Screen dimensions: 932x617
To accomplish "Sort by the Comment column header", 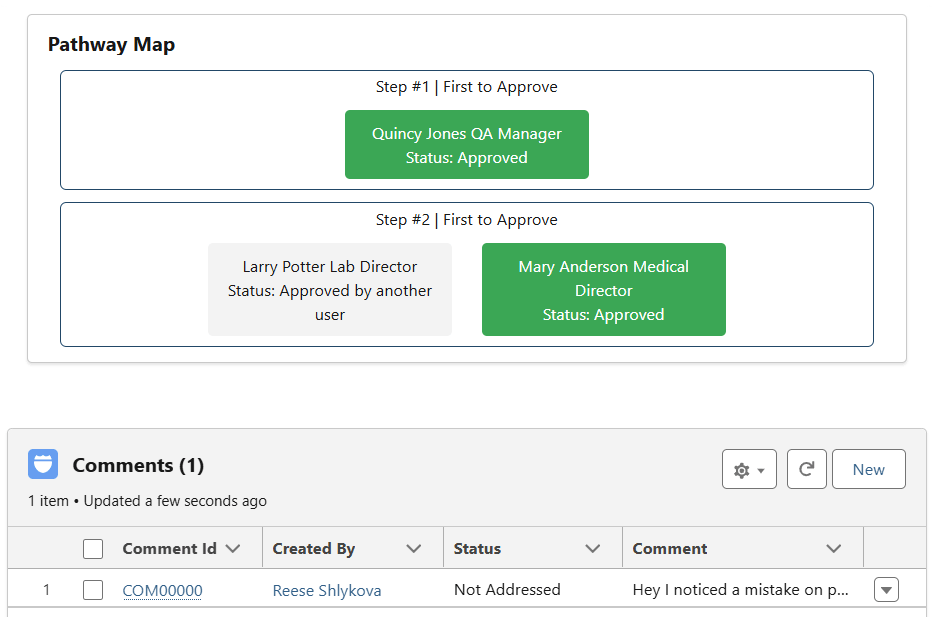I will click(x=670, y=549).
